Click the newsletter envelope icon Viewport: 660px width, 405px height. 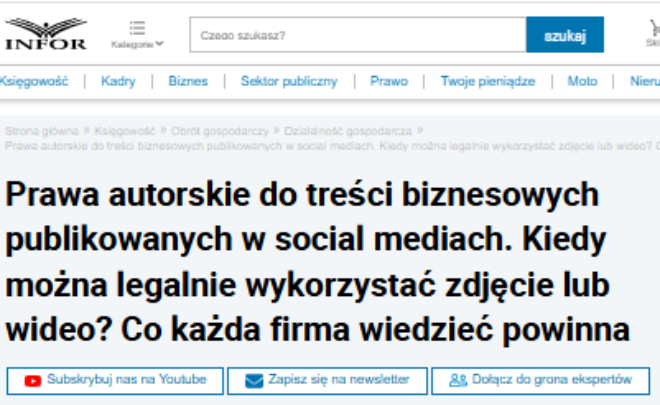coord(253,380)
